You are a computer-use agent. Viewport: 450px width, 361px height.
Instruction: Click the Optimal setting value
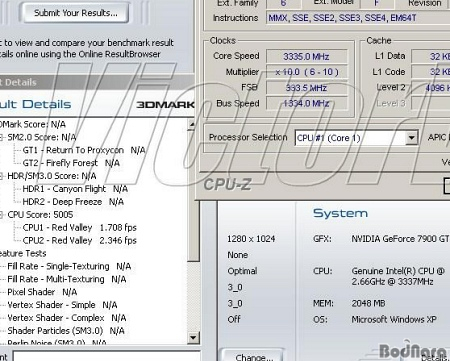click(242, 271)
